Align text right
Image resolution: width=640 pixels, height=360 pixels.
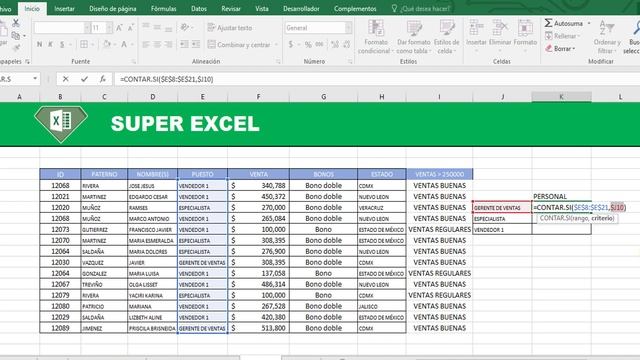pyautogui.click(x=169, y=44)
